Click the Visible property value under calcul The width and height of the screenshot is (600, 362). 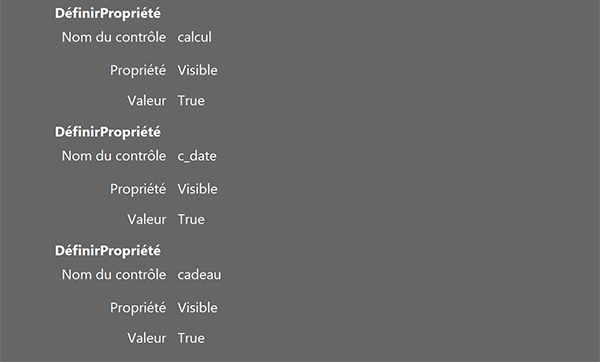tap(197, 70)
